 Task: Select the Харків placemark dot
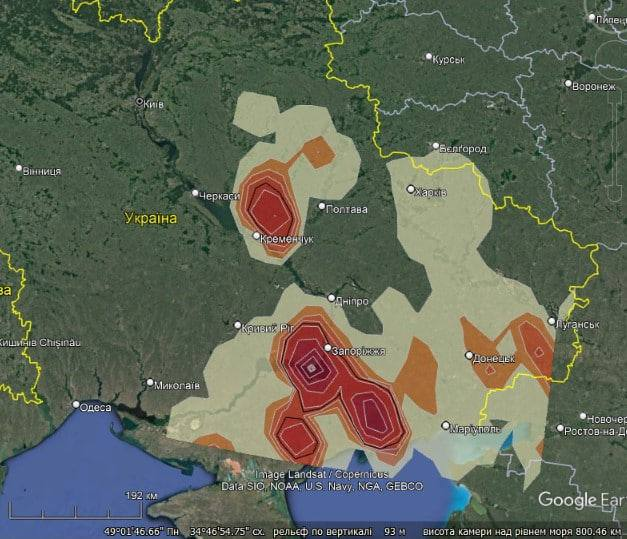[410, 188]
